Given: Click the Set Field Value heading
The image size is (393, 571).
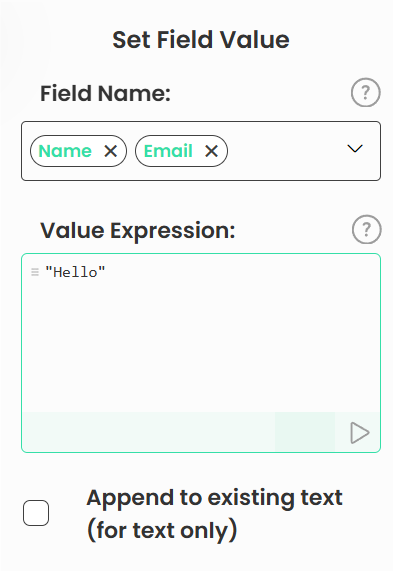Looking at the screenshot, I should click(201, 39).
